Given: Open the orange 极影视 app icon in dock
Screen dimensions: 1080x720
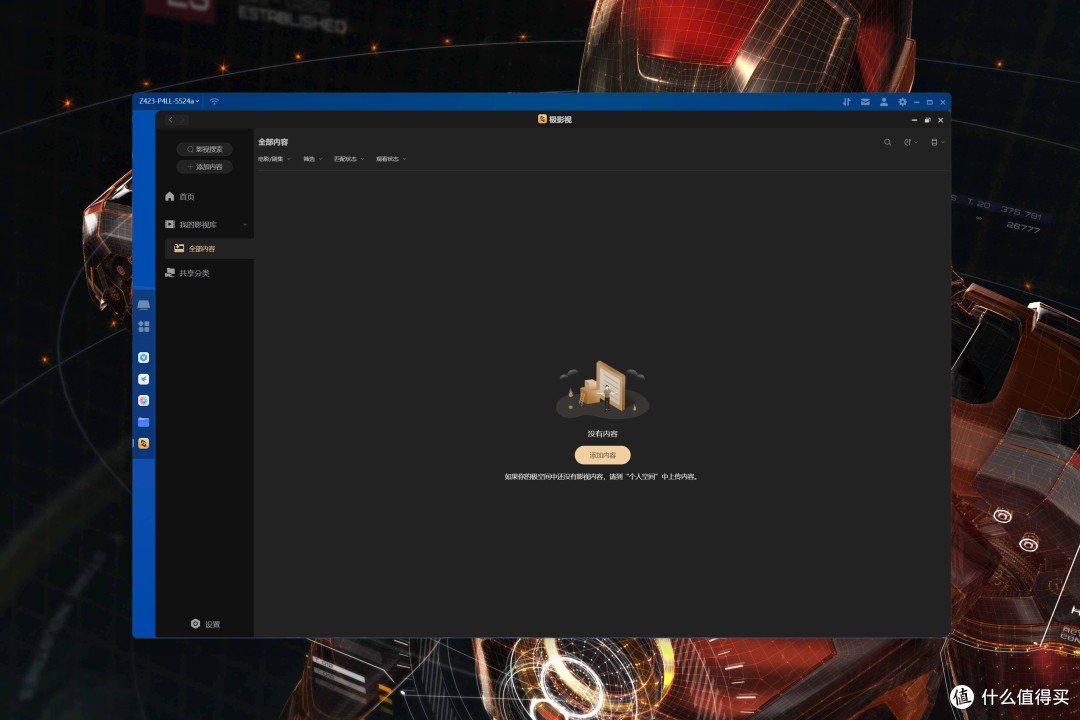Looking at the screenshot, I should pyautogui.click(x=143, y=444).
